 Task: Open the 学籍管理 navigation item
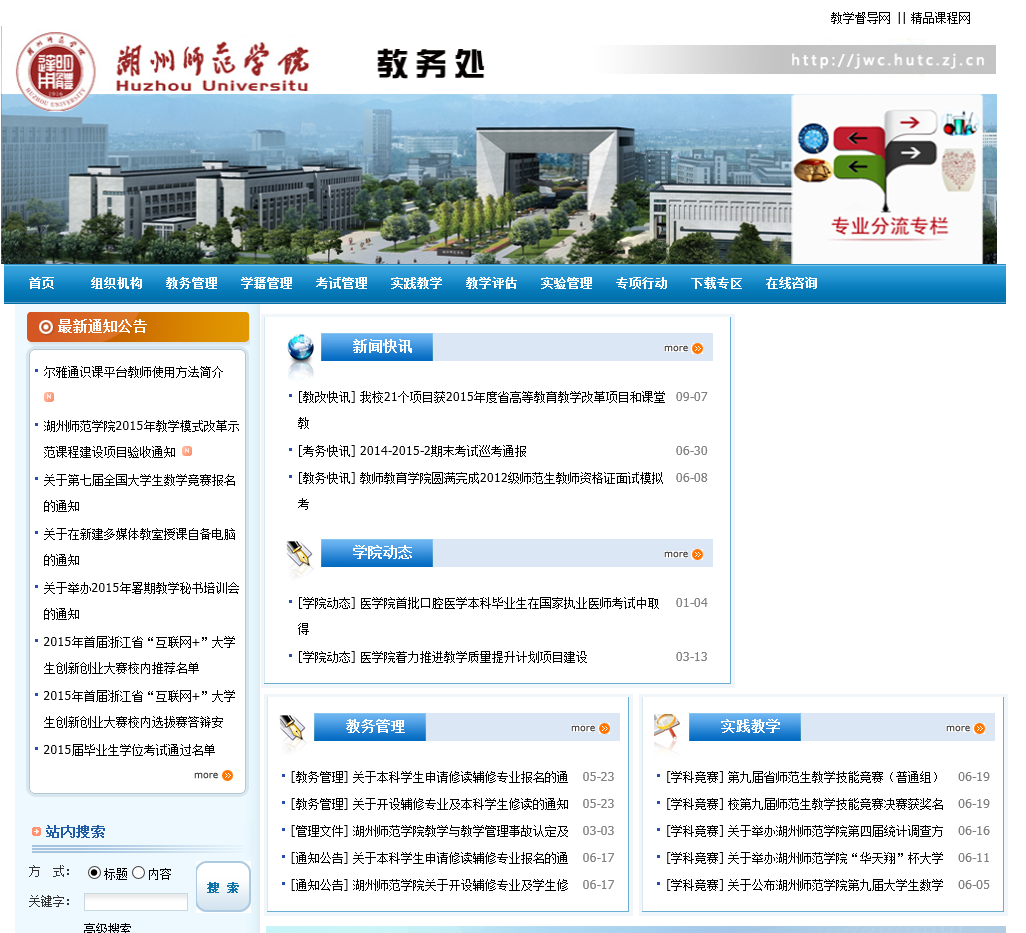266,283
